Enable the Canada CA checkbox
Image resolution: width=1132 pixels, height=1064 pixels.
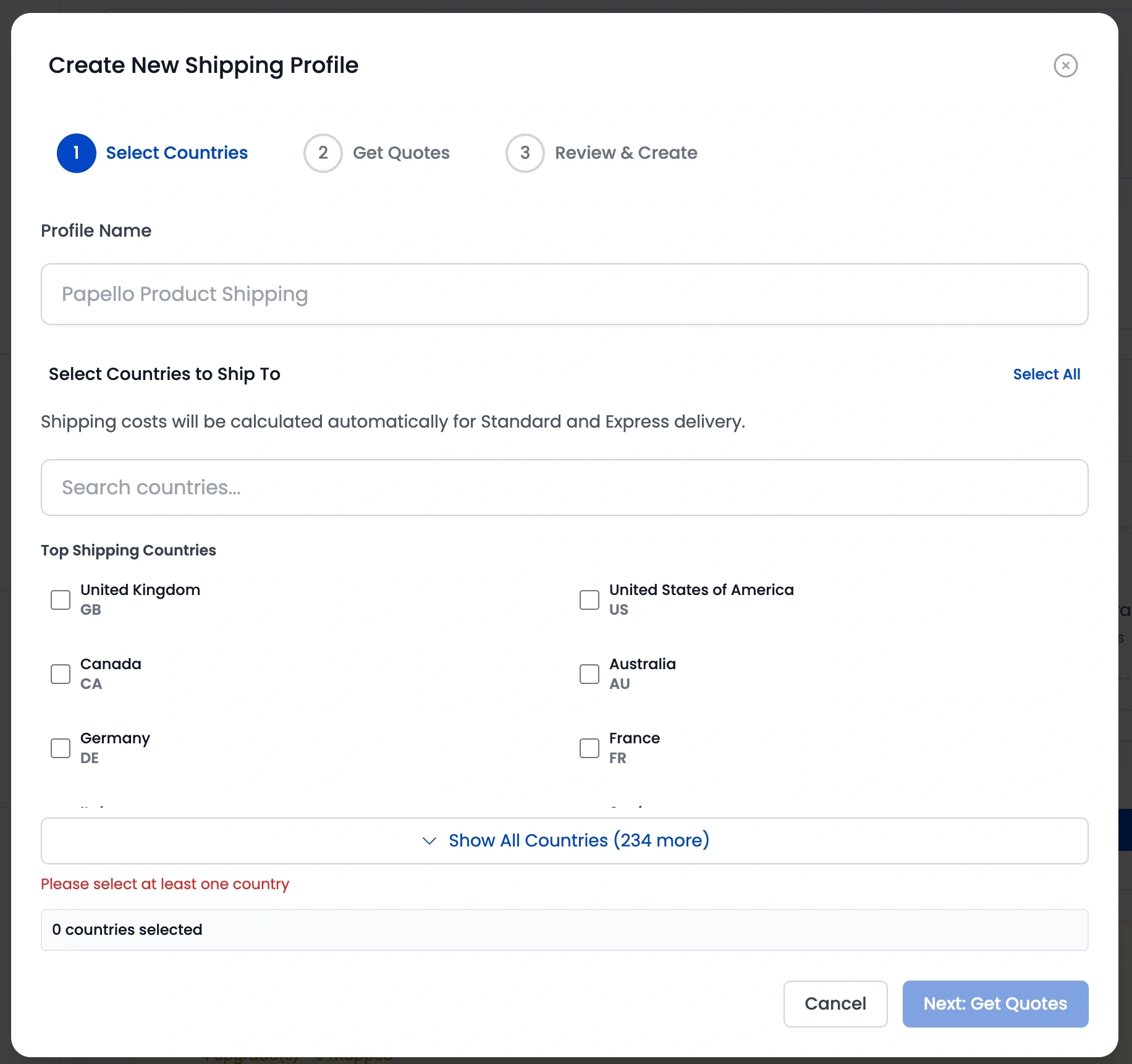pos(60,673)
